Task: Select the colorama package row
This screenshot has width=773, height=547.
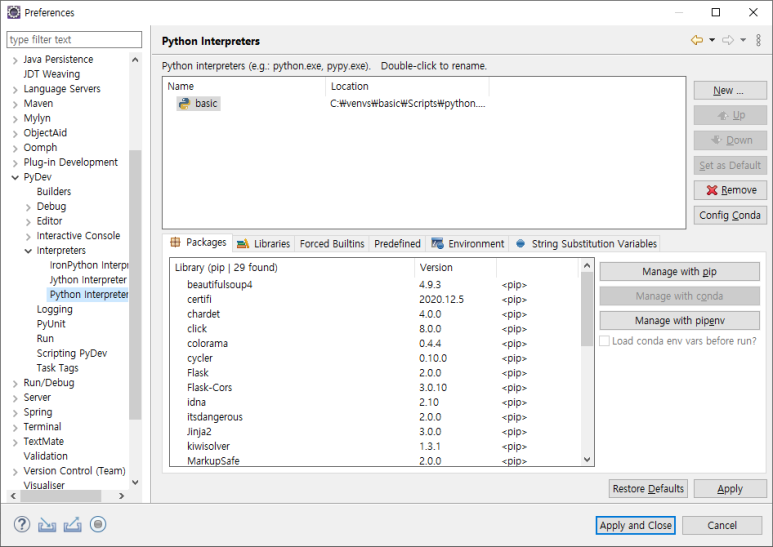Action: tap(375, 343)
